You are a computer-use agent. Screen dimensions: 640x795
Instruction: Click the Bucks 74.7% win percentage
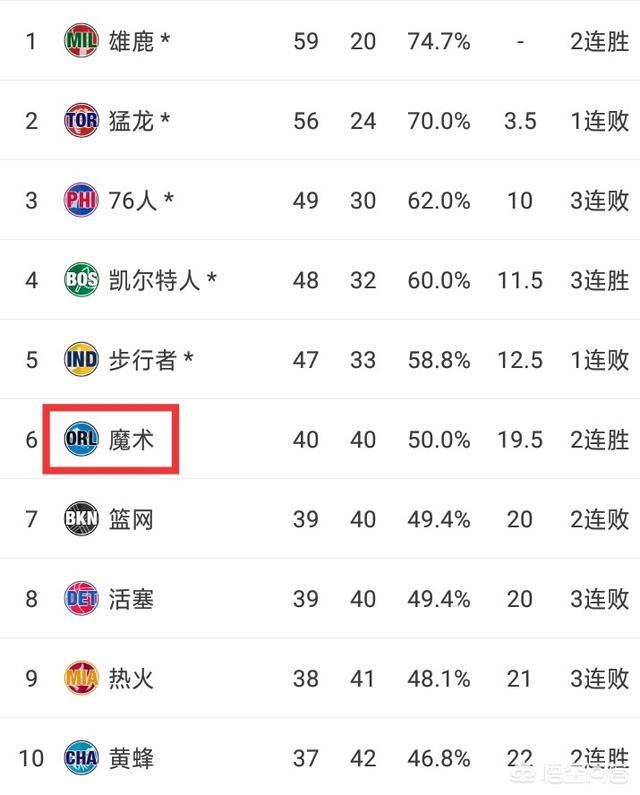click(x=439, y=41)
